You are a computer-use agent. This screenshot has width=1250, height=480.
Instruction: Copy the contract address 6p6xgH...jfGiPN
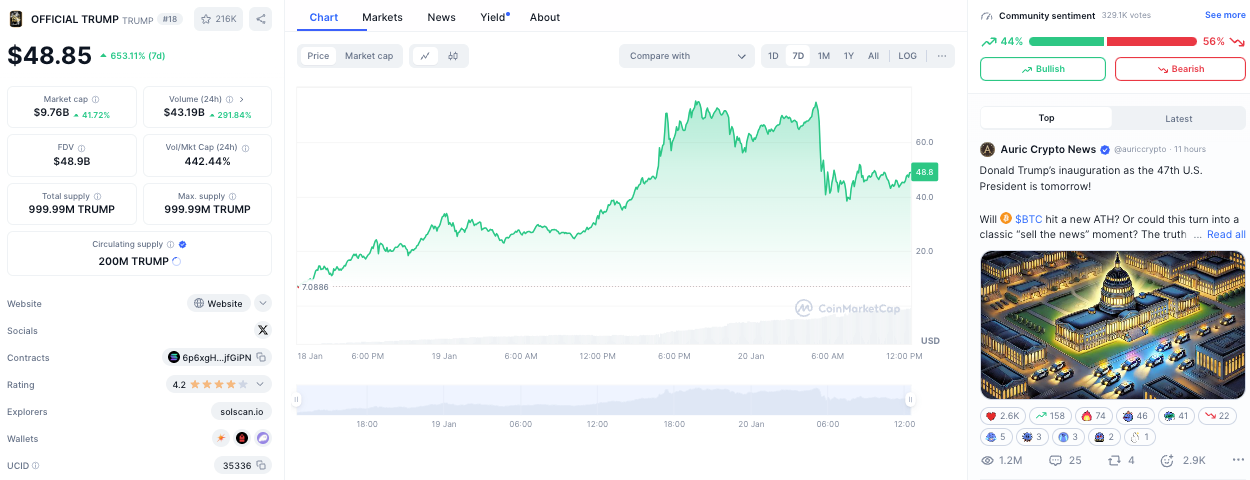click(x=261, y=357)
